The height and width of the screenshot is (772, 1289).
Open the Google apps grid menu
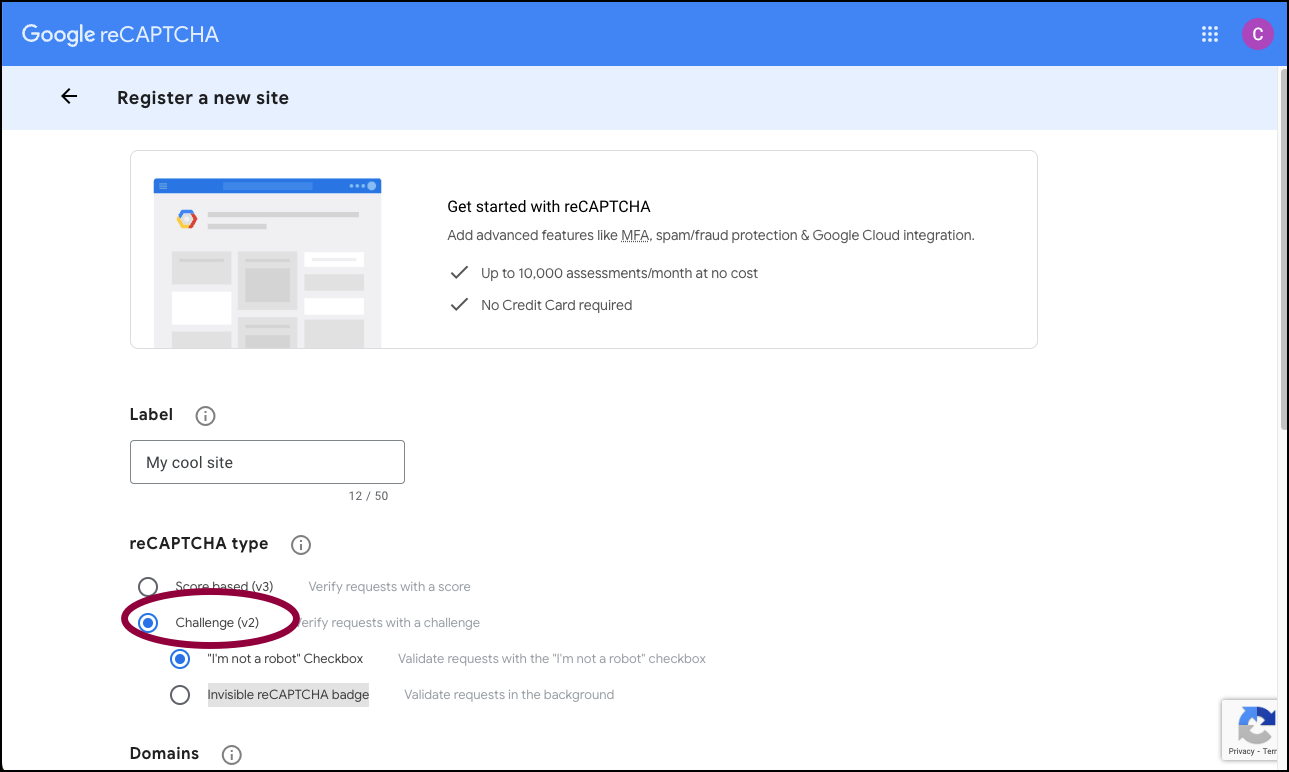1210,35
